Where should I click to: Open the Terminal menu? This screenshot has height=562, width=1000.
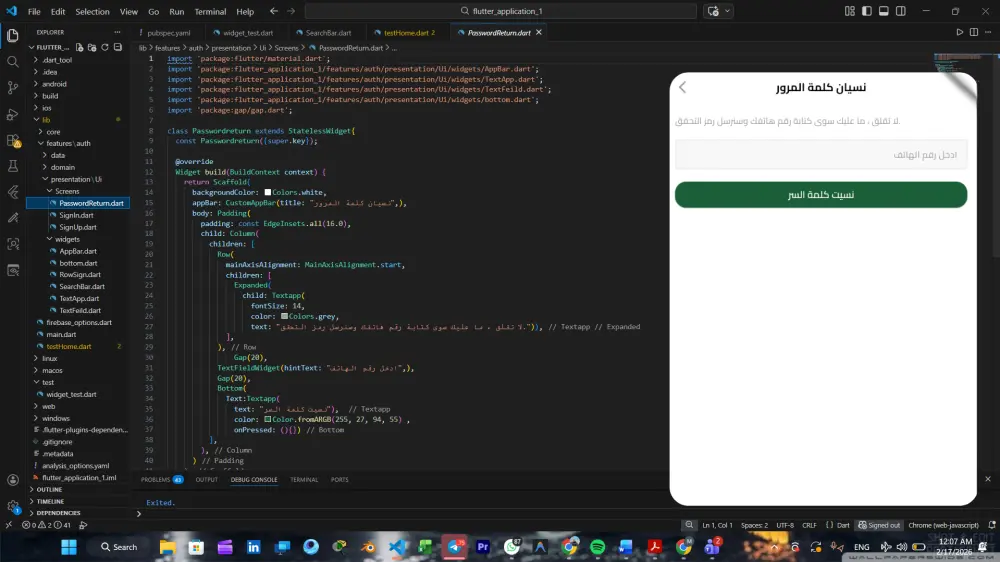point(210,11)
